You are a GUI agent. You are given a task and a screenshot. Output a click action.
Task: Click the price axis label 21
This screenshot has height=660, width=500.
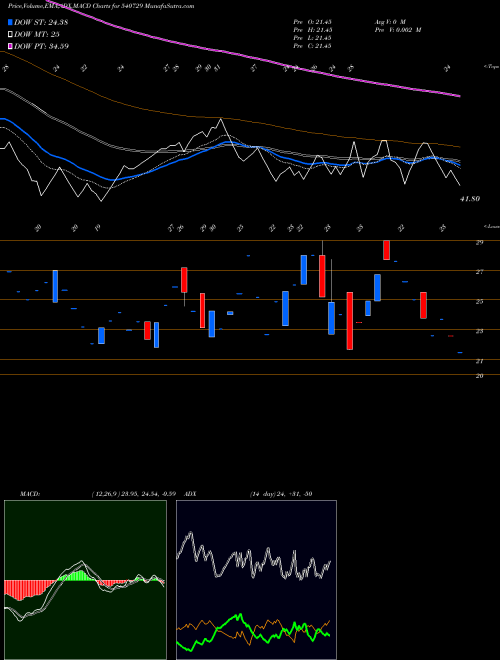click(x=479, y=361)
